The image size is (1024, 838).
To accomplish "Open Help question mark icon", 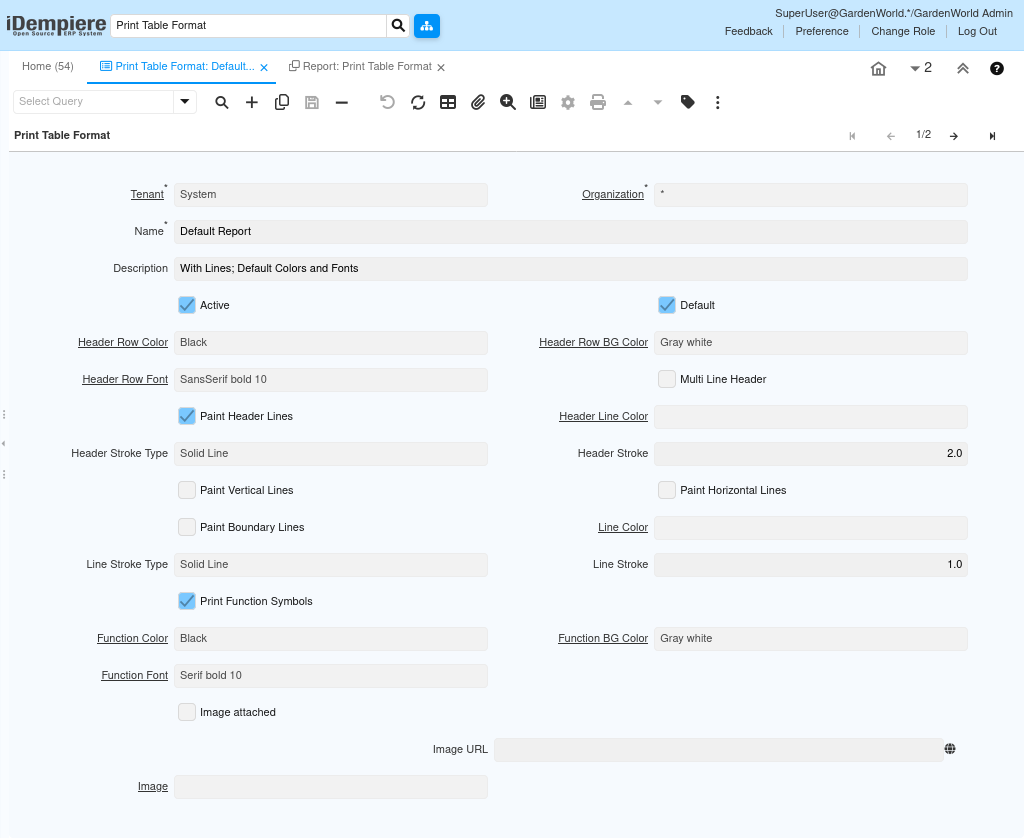I will pos(997,69).
